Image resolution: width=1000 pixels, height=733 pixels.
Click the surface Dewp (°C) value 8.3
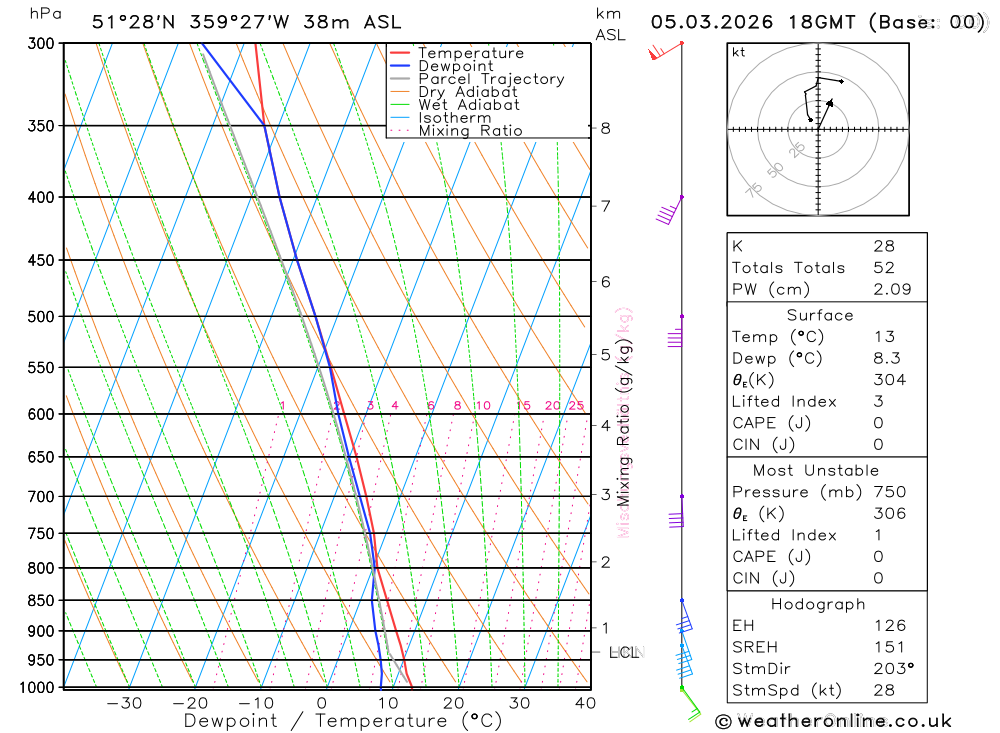[887, 359]
